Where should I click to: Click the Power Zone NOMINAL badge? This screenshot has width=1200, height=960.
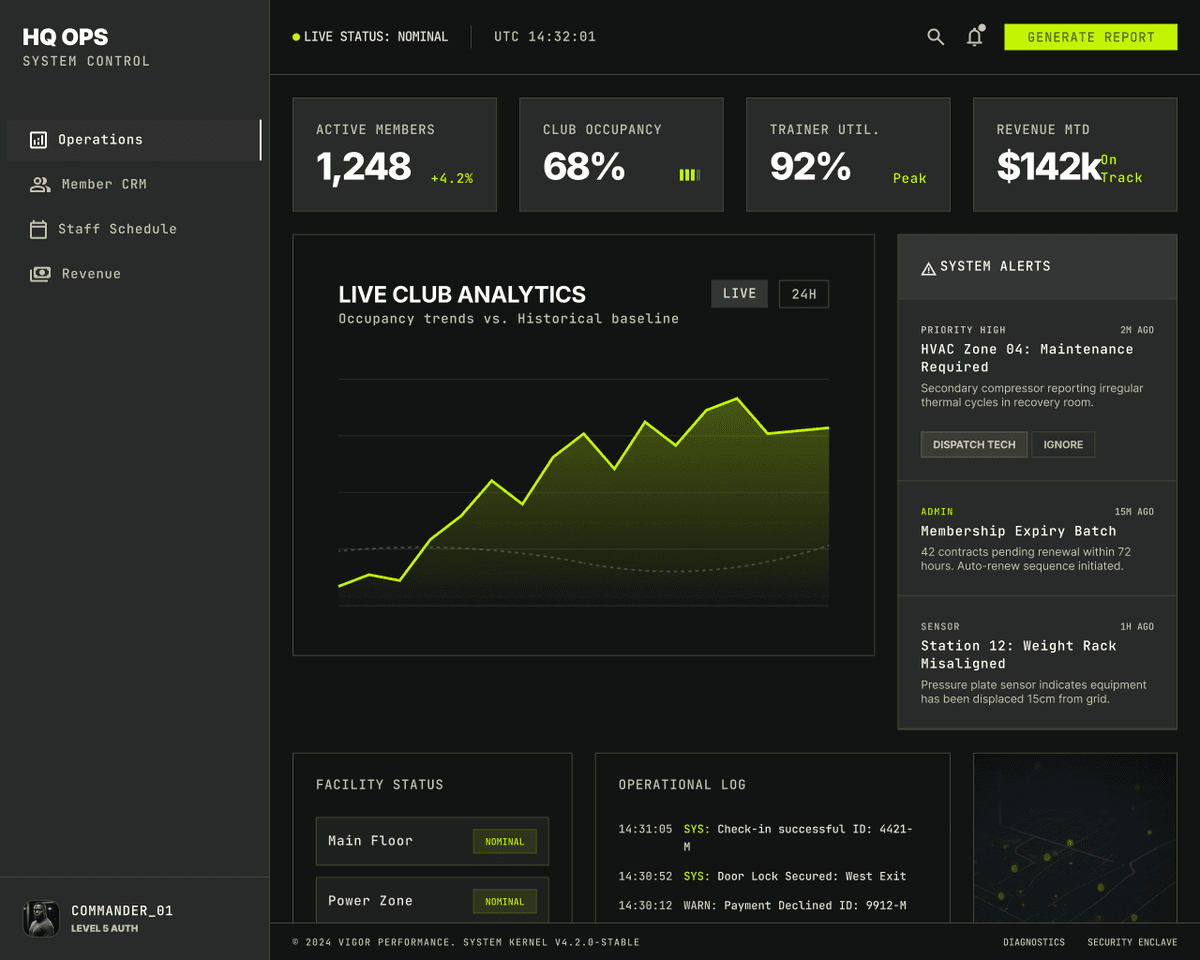[x=505, y=902]
